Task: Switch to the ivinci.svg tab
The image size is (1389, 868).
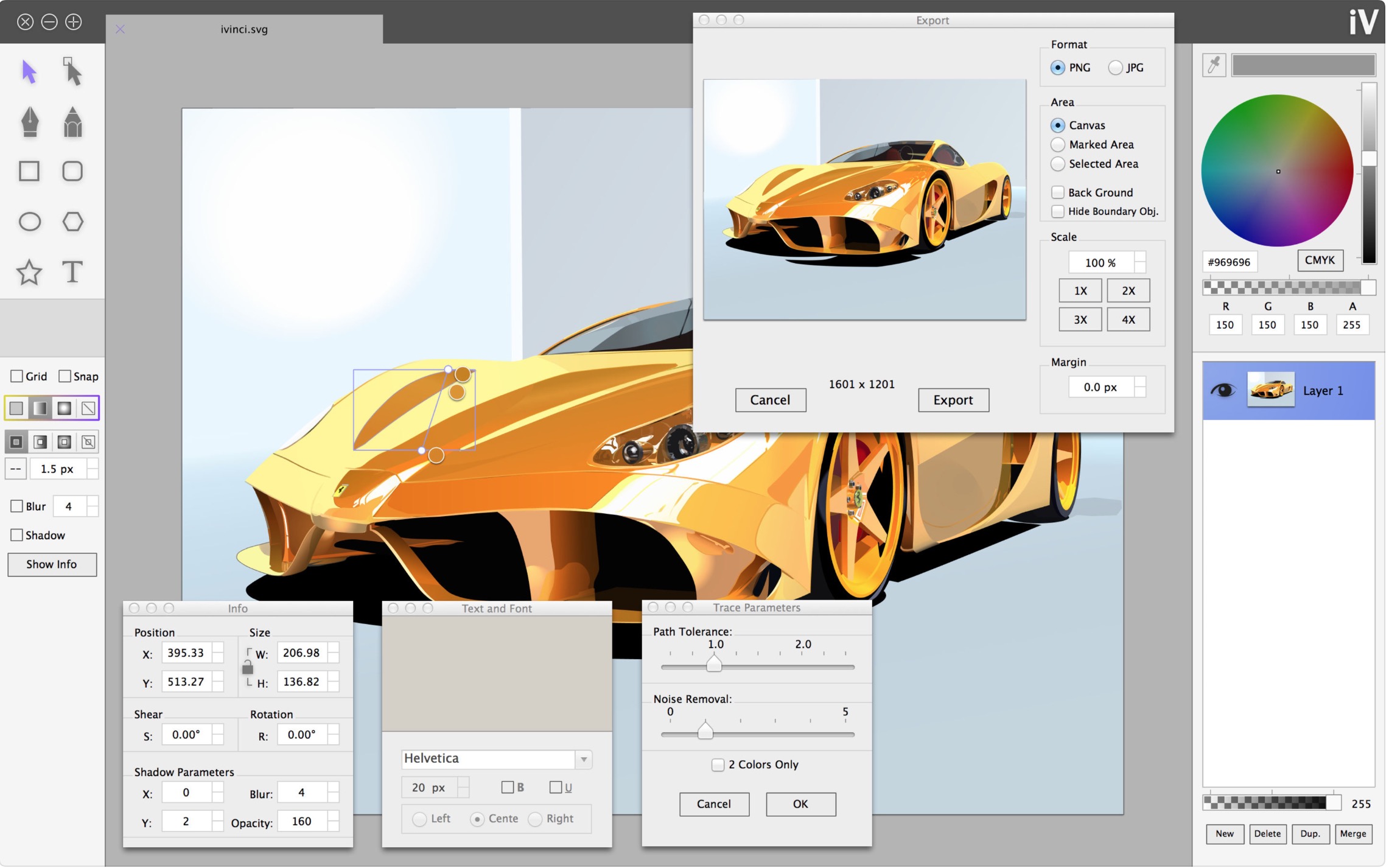Action: [x=245, y=29]
